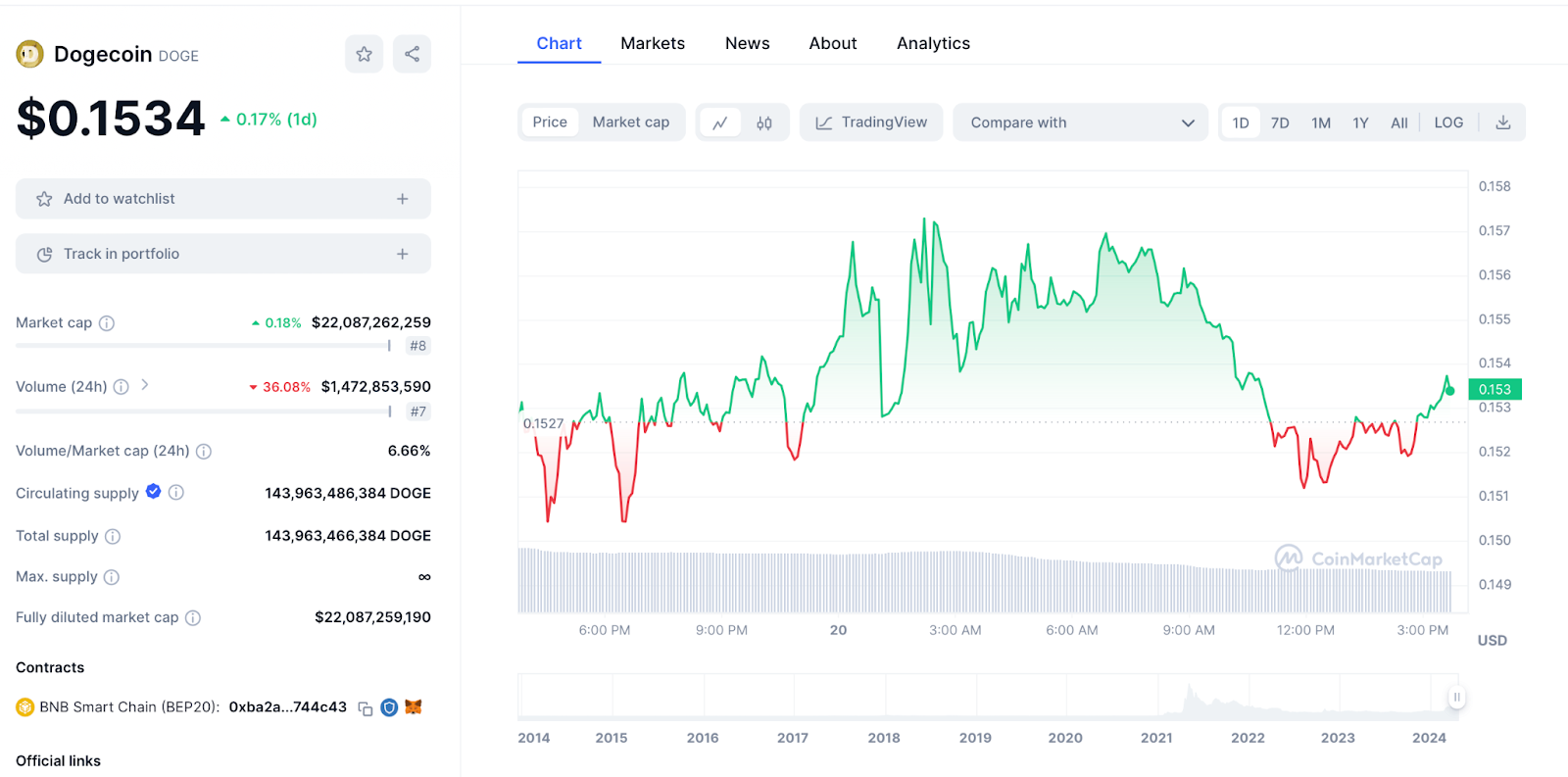1568x777 pixels.
Task: Click the pause handle on the range timeline
Action: [1457, 698]
